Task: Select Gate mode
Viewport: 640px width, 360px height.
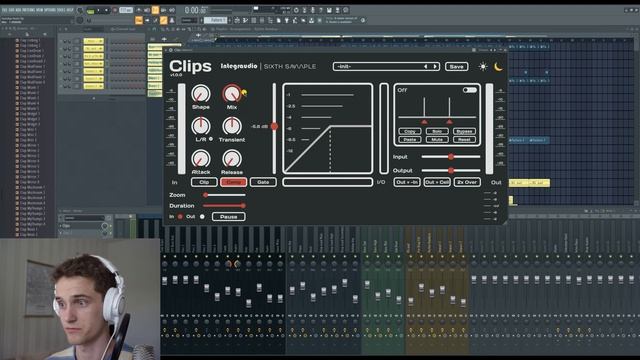Action: point(263,182)
